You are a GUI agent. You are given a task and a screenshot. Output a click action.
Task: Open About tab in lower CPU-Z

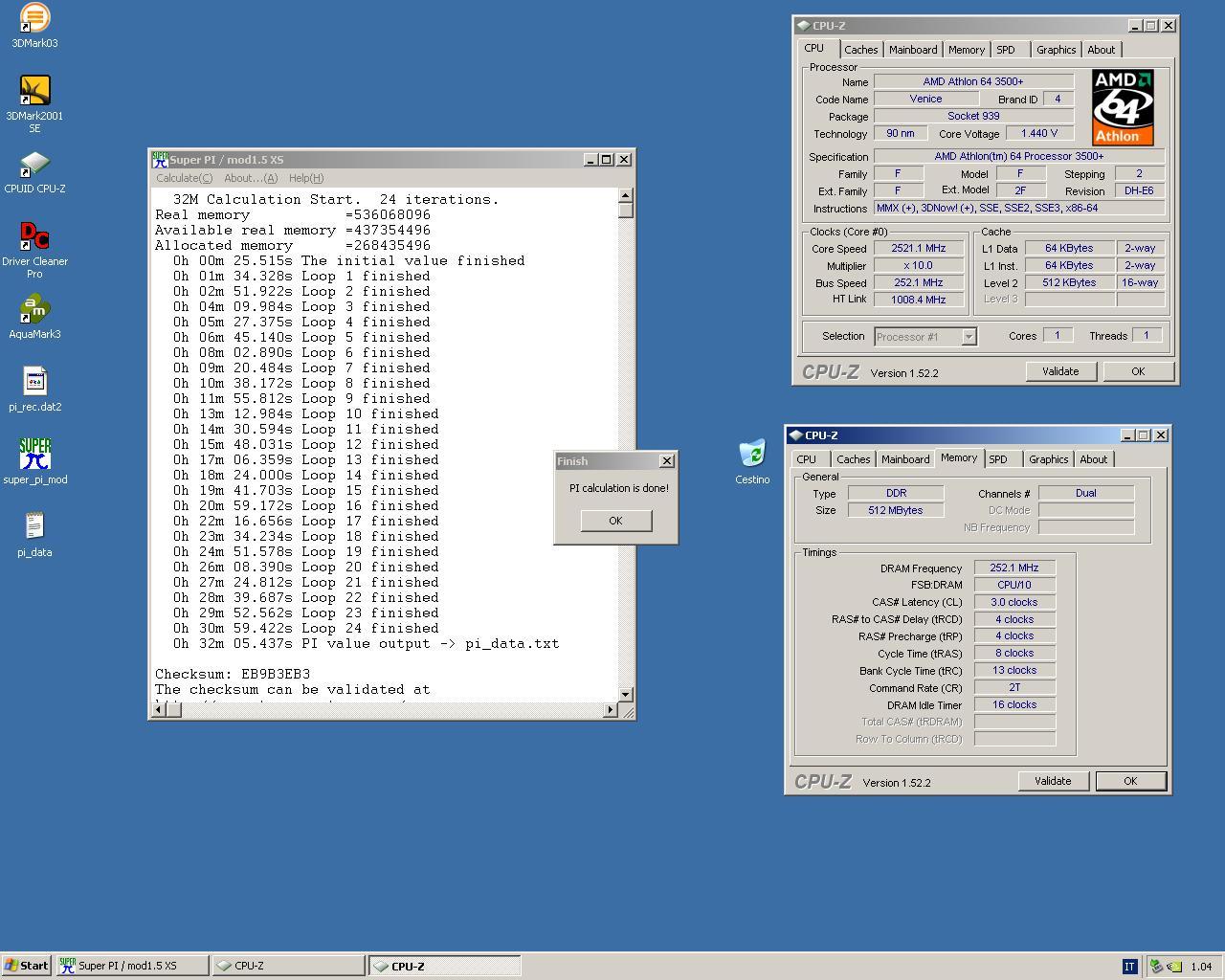[1094, 459]
